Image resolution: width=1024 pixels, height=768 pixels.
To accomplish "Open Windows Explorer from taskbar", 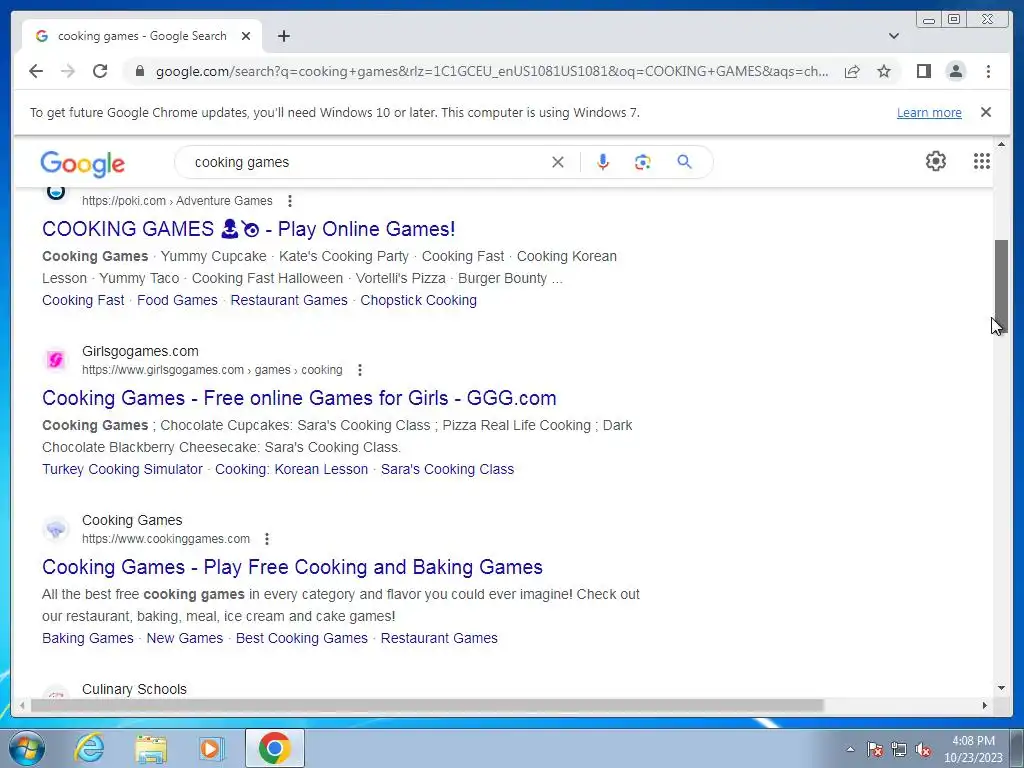I will click(x=151, y=748).
